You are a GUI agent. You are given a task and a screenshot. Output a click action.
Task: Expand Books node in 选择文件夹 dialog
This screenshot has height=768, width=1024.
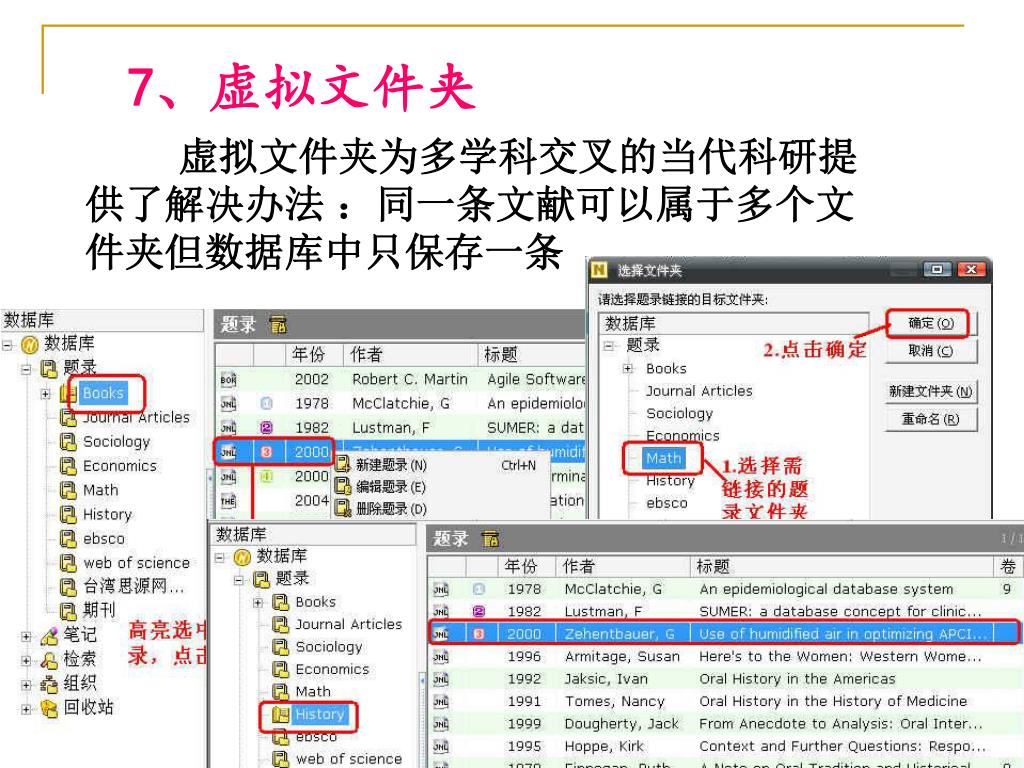(627, 369)
